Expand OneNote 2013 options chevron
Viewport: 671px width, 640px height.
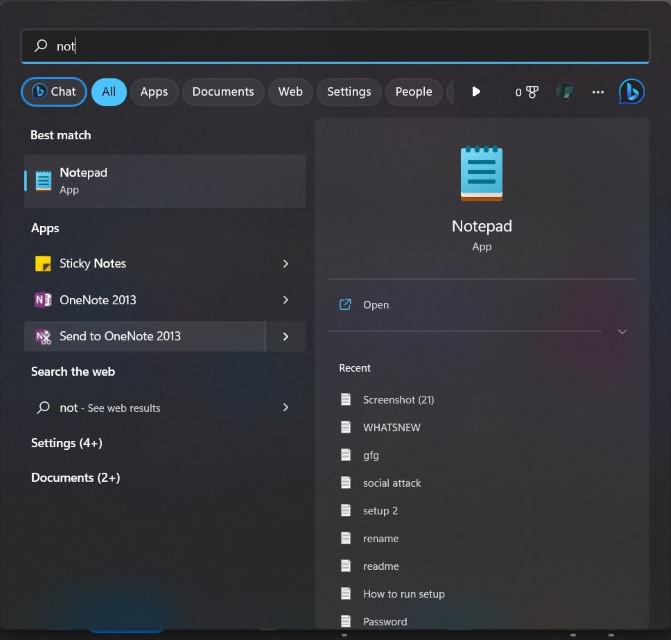click(285, 300)
